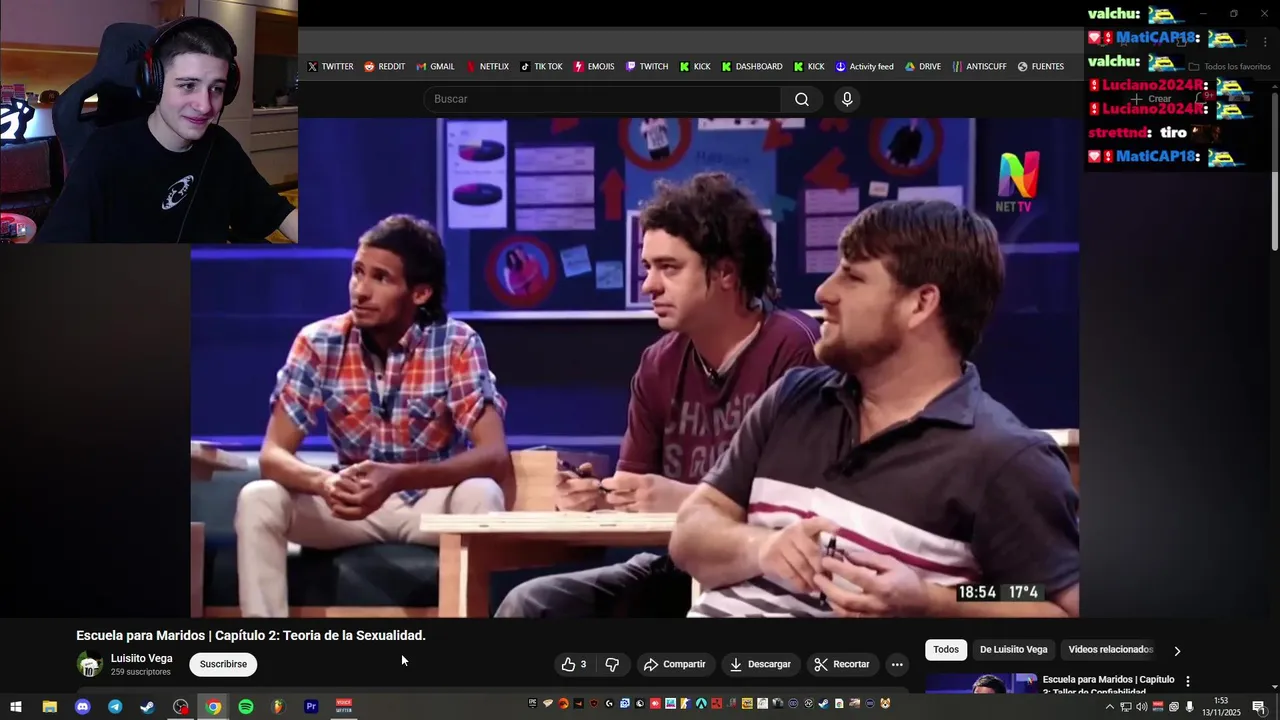Viewport: 1280px width, 720px height.
Task: Click the YouTube search magnifier button
Action: [x=802, y=99]
